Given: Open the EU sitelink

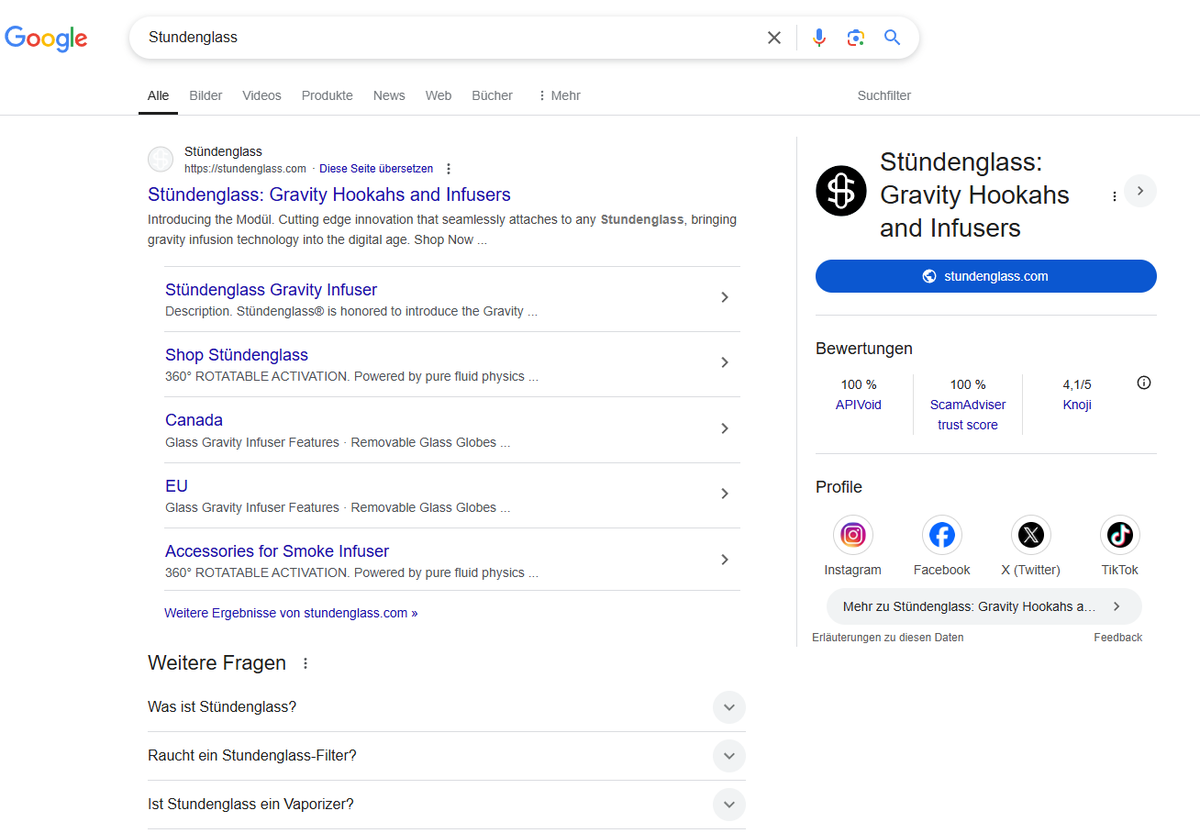Looking at the screenshot, I should coord(176,486).
